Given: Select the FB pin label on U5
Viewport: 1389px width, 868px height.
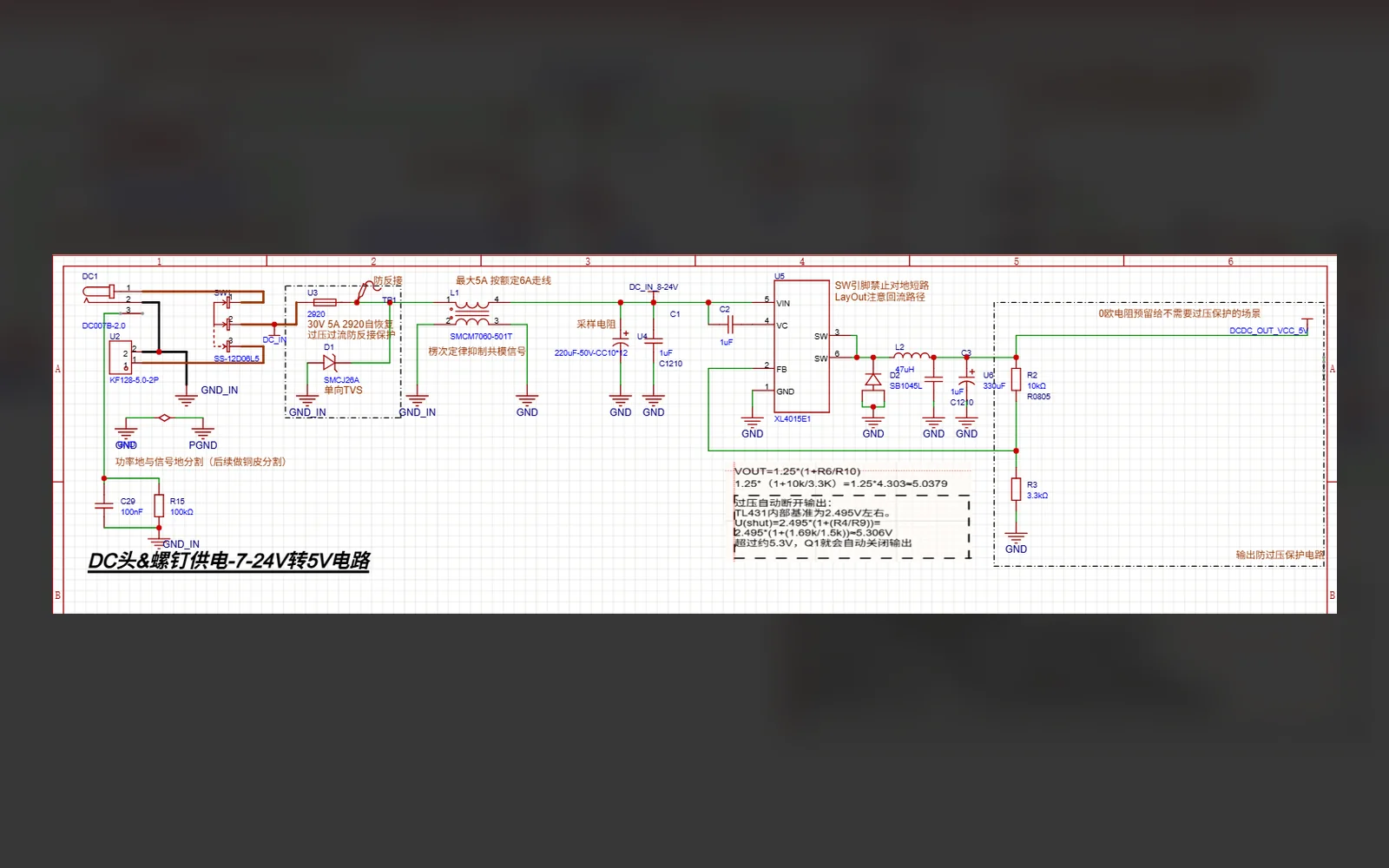Looking at the screenshot, I should [x=781, y=370].
